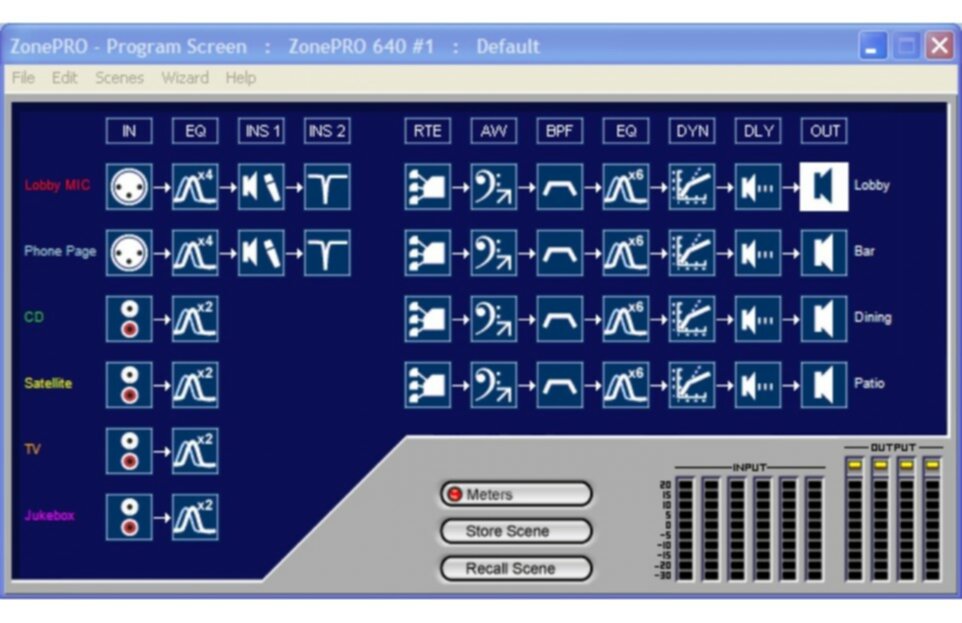Click the Phone Page 4-band EQ block
962x623 pixels.
point(195,252)
